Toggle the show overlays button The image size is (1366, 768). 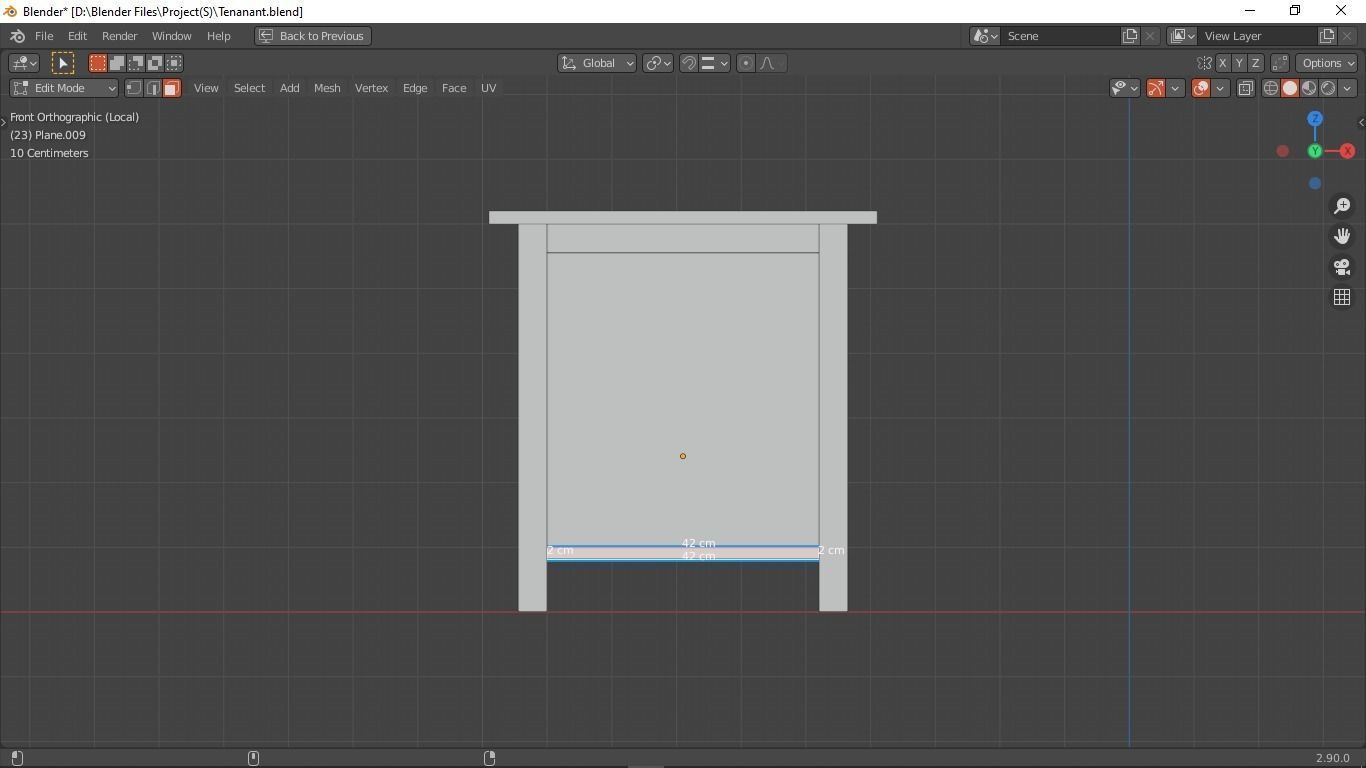1201,88
